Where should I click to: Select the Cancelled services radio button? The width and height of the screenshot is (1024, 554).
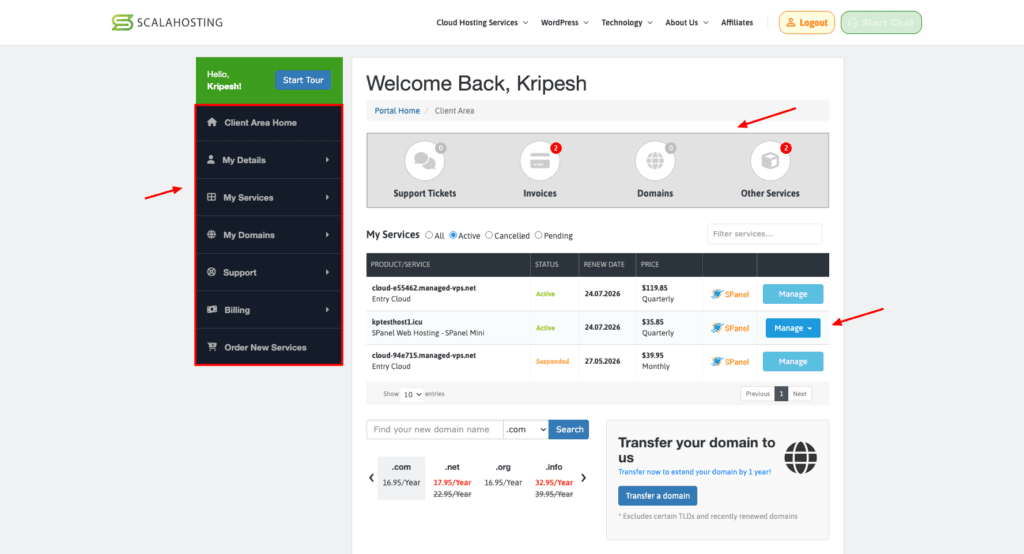click(x=488, y=235)
